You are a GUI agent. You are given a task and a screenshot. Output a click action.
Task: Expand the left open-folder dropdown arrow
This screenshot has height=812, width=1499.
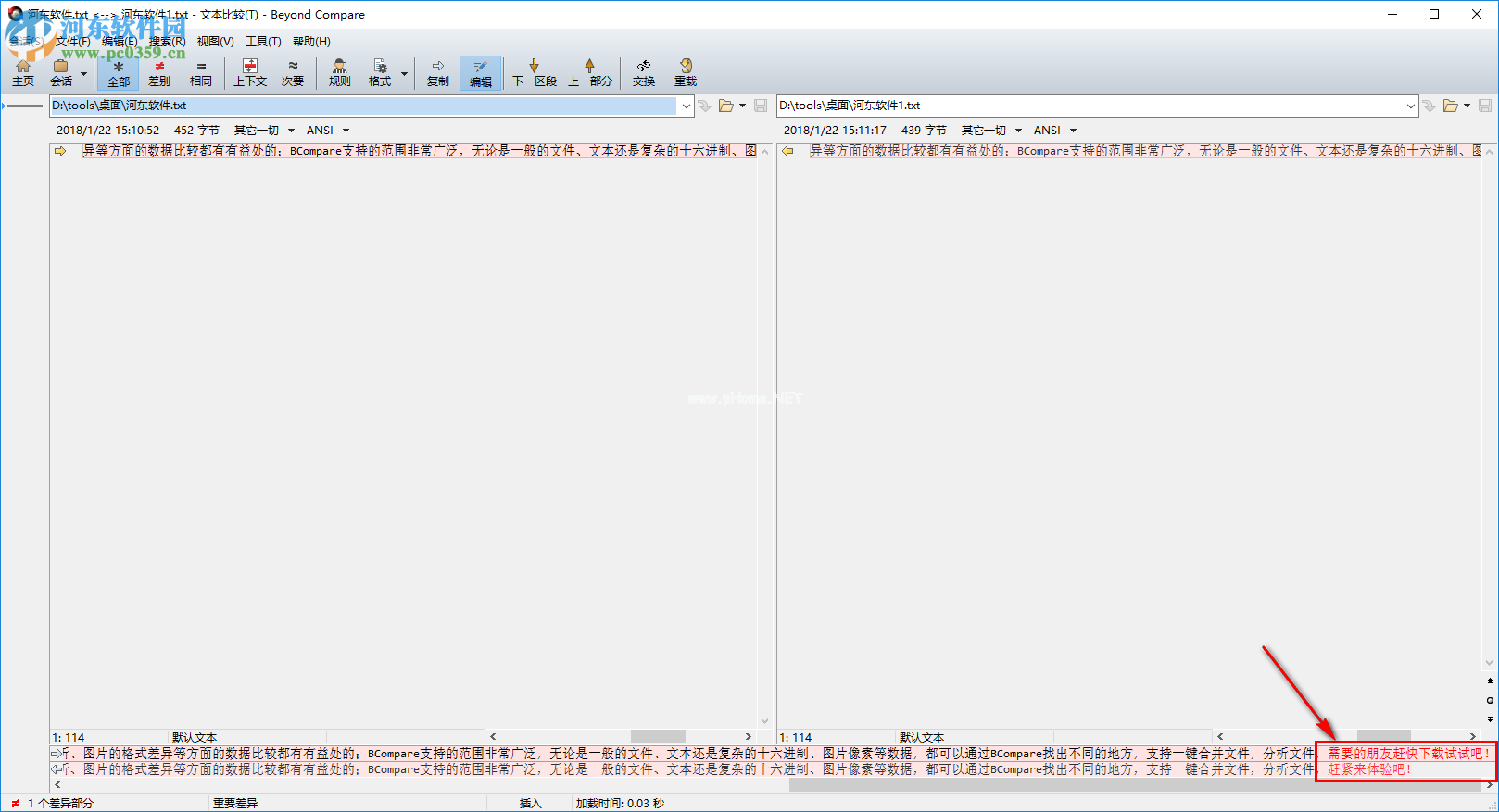742,106
